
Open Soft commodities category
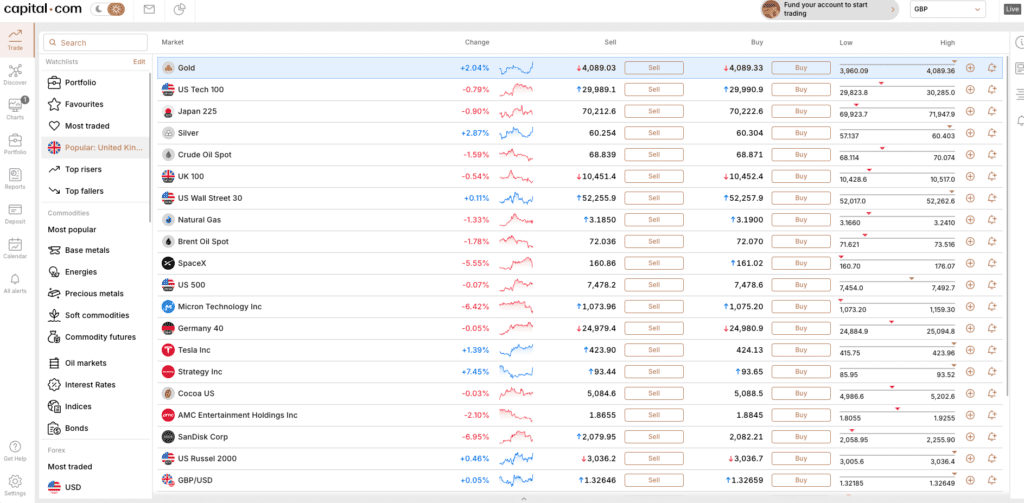95,315
